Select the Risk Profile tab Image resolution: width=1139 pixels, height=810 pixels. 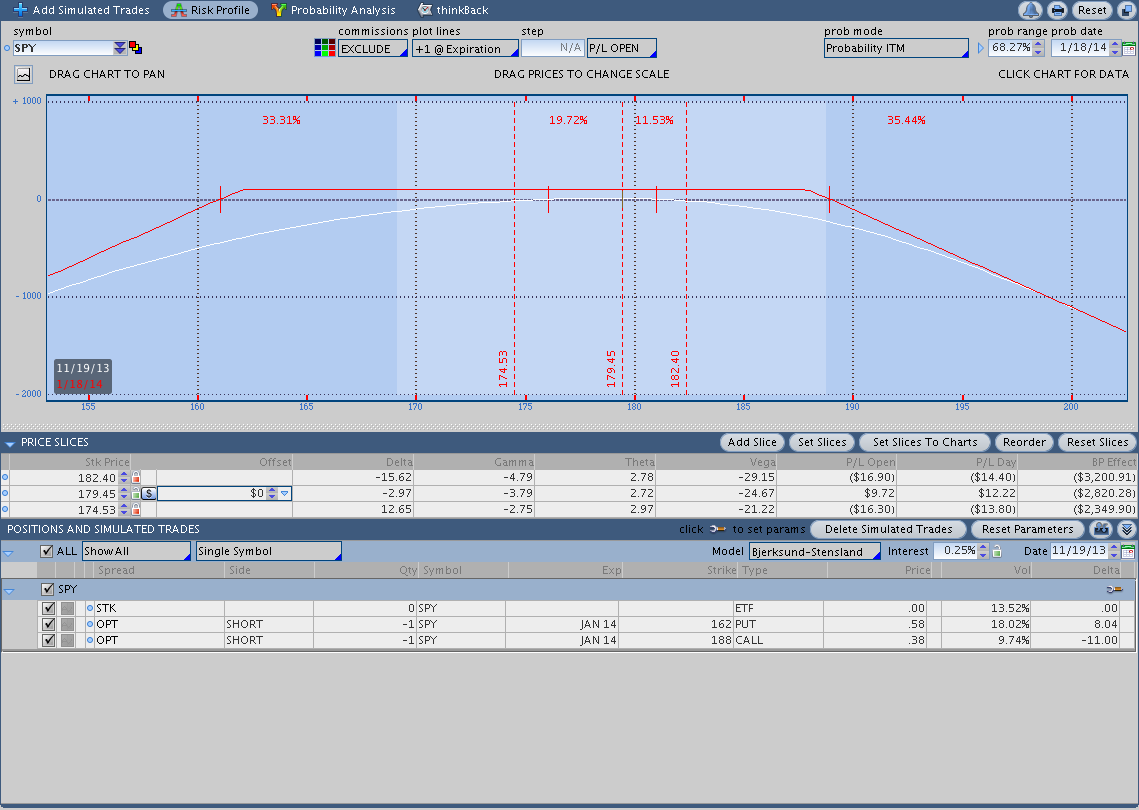[211, 10]
